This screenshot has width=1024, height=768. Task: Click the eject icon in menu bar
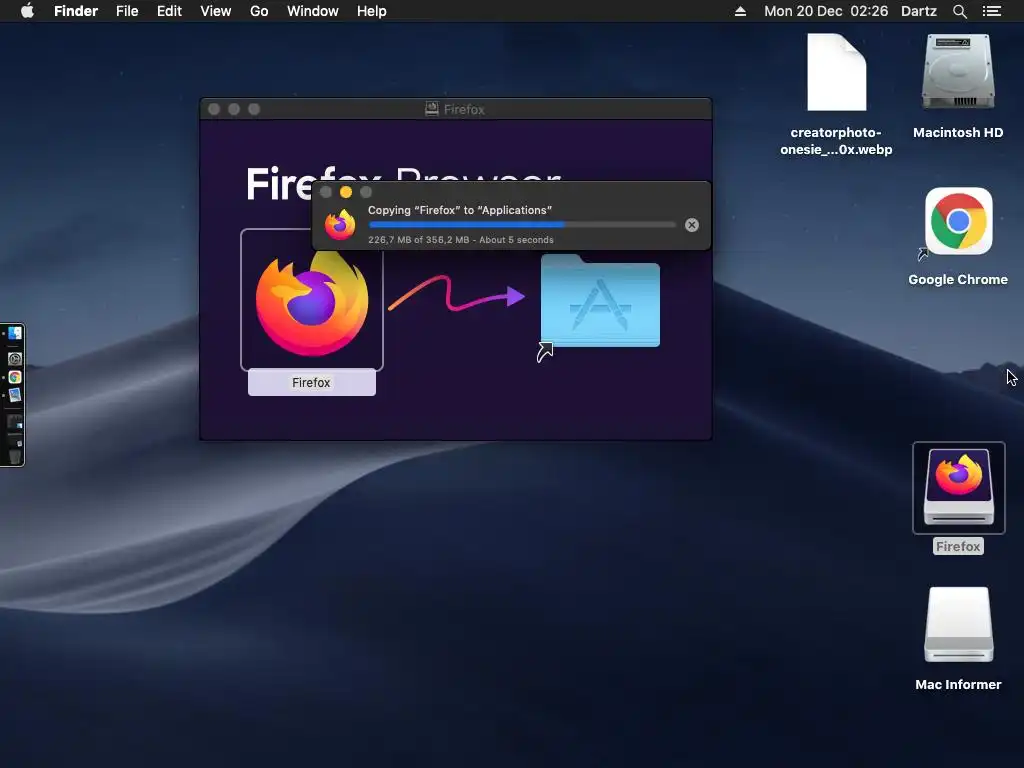point(740,11)
